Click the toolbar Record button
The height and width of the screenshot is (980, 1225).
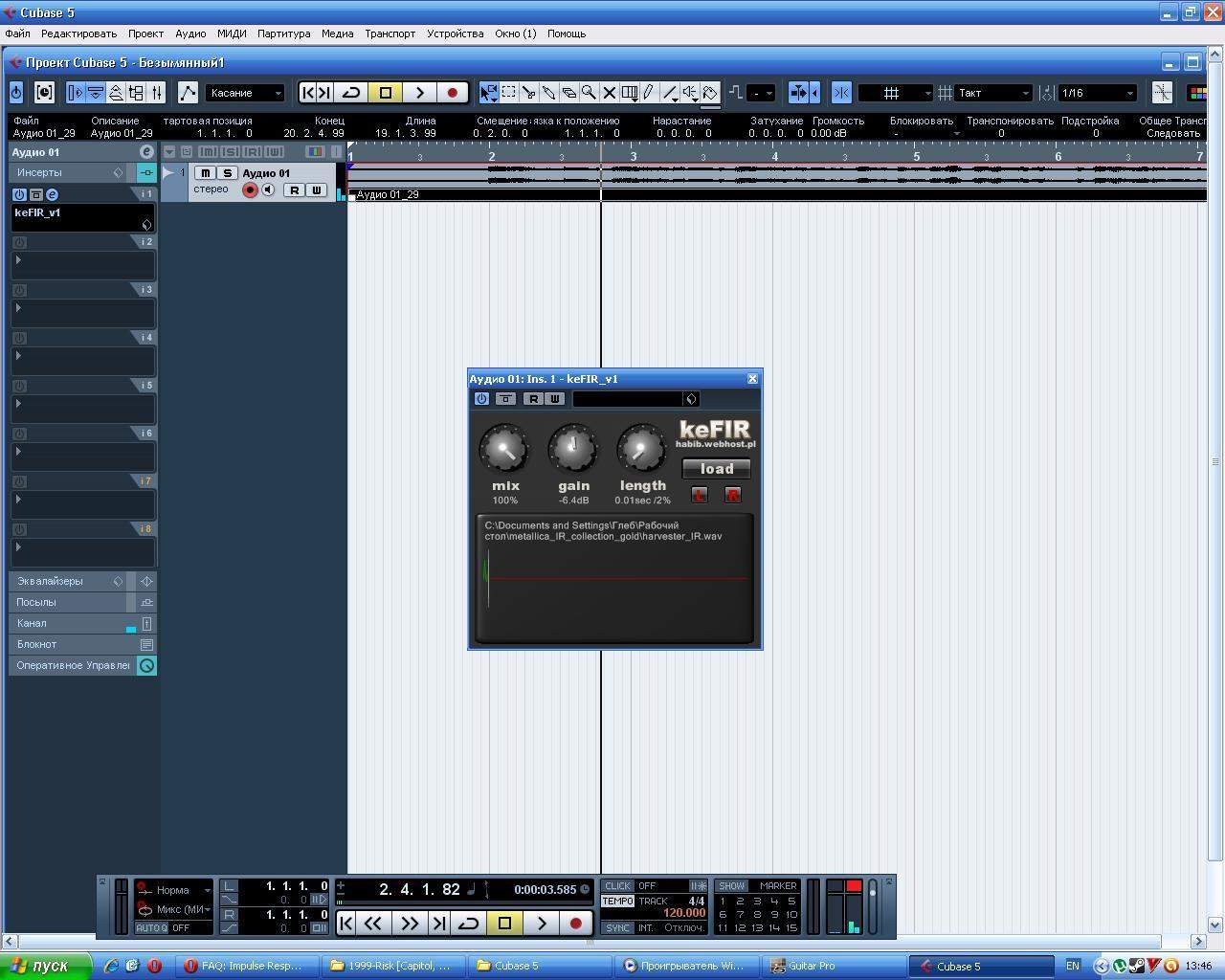pyautogui.click(x=453, y=93)
